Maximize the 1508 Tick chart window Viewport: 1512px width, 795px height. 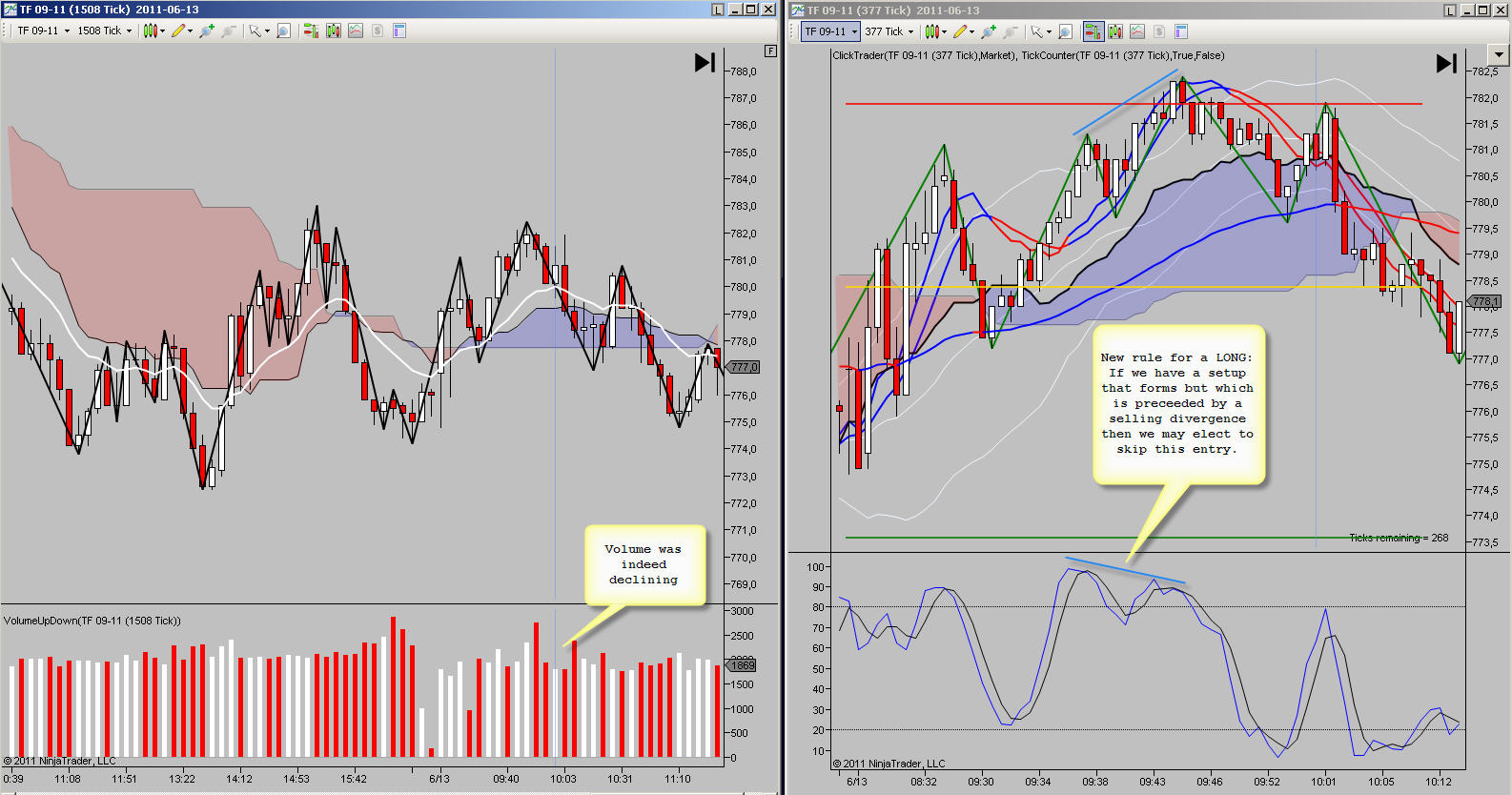[x=750, y=10]
